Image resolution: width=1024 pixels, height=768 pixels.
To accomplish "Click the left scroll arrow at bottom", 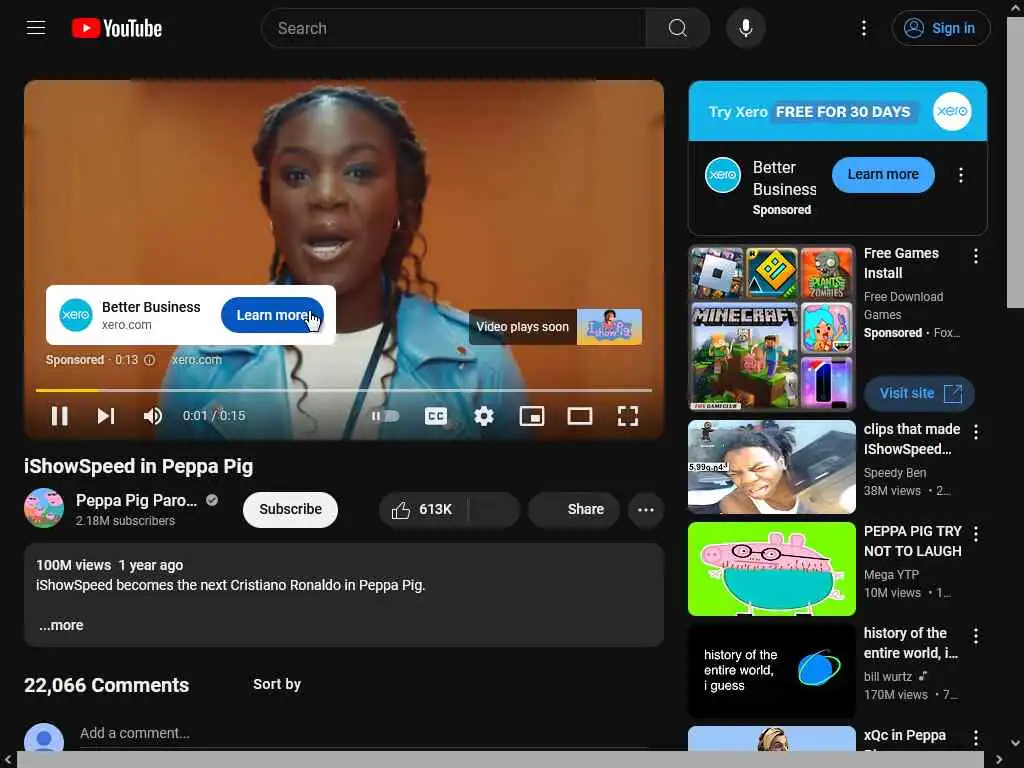I will tap(8, 760).
